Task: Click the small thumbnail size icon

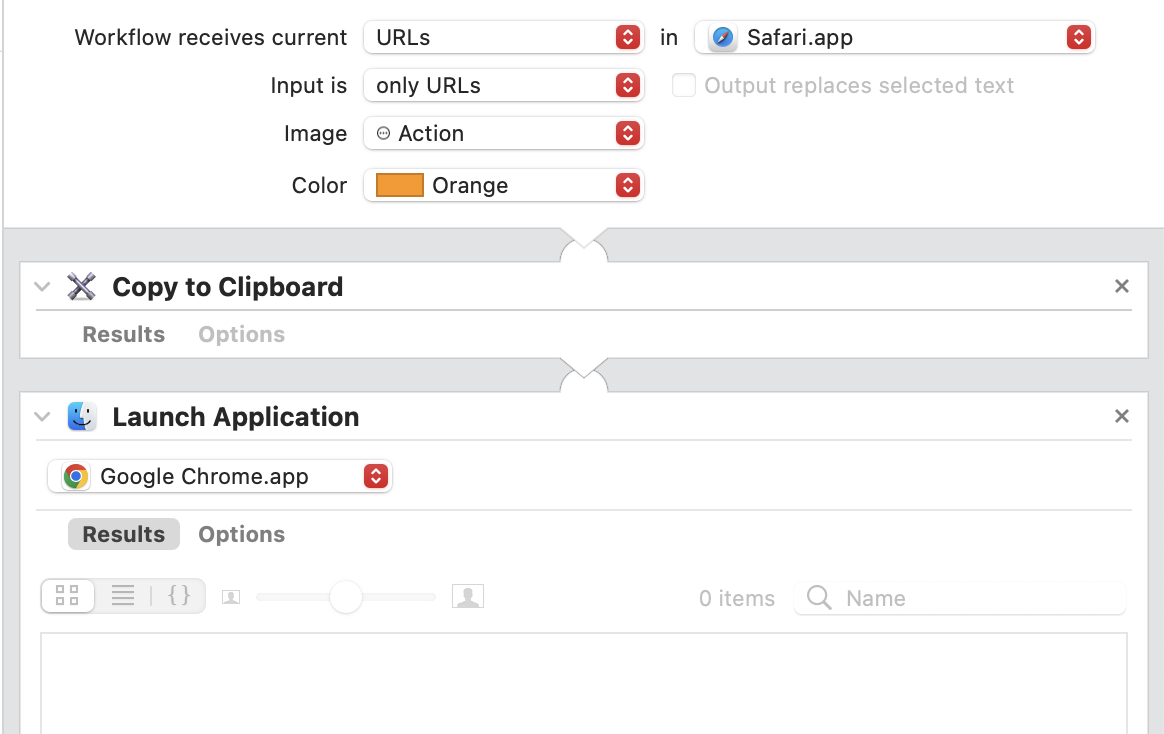Action: (231, 597)
